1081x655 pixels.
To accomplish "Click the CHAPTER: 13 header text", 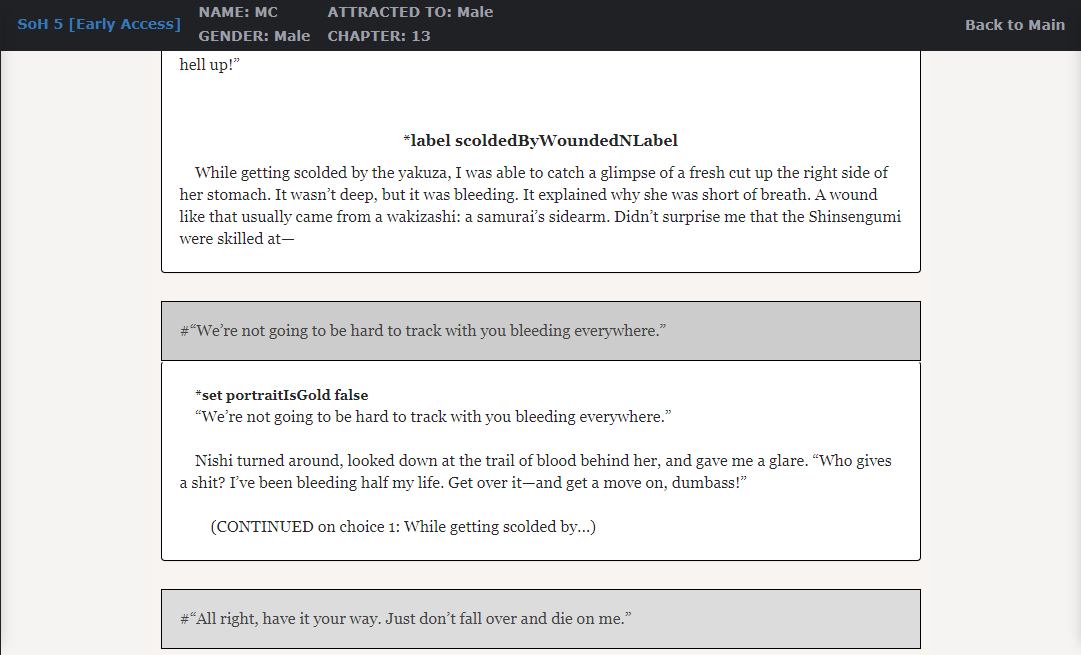I will point(378,36).
